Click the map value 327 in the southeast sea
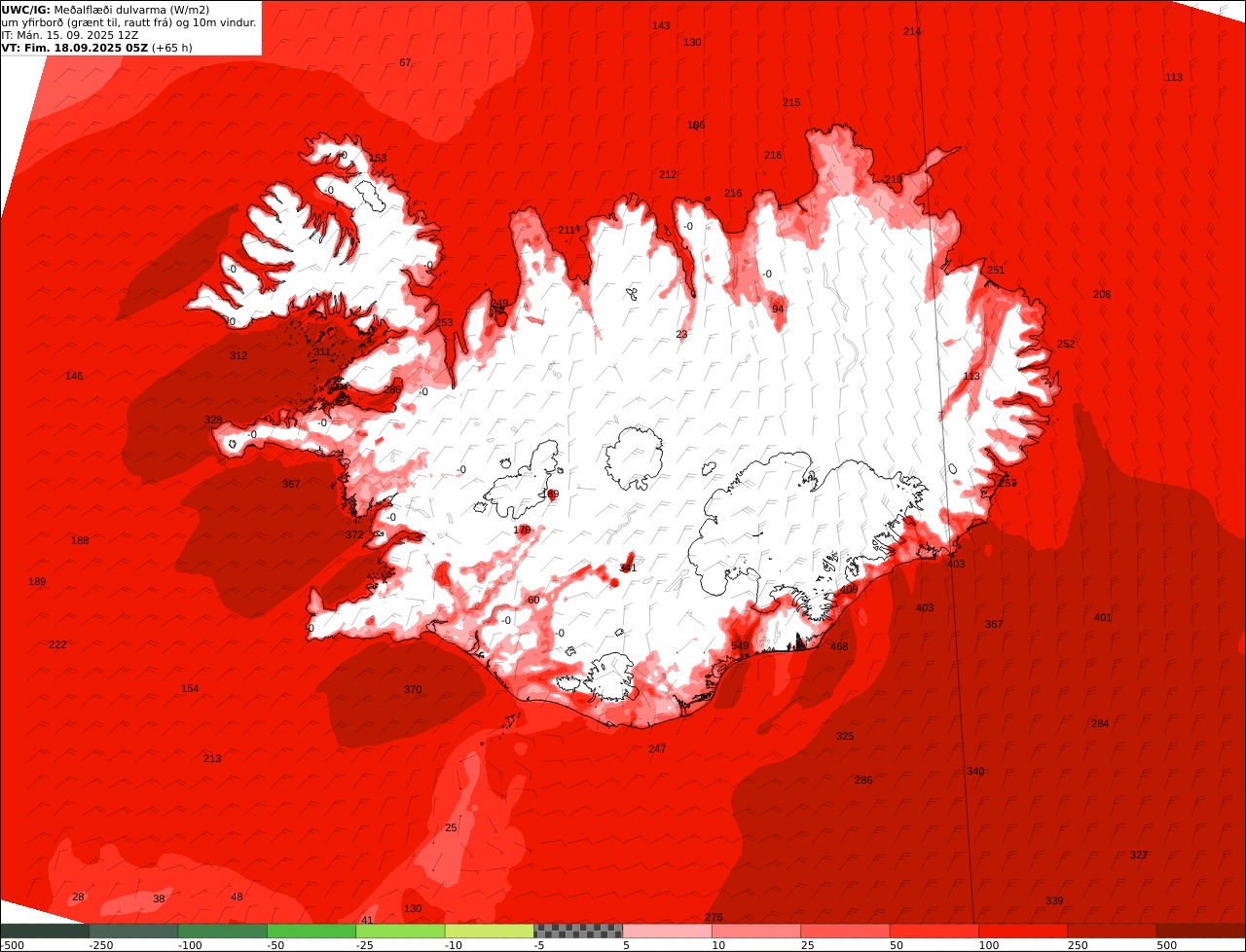Screen dimensions: 1246x952 tap(1139, 855)
